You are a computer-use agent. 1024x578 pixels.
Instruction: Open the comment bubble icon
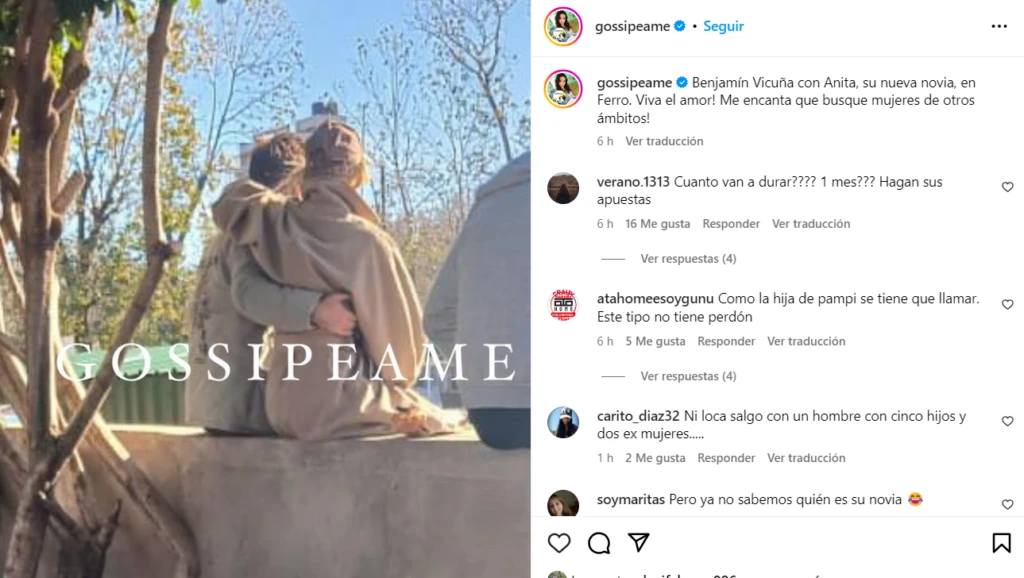tap(599, 543)
